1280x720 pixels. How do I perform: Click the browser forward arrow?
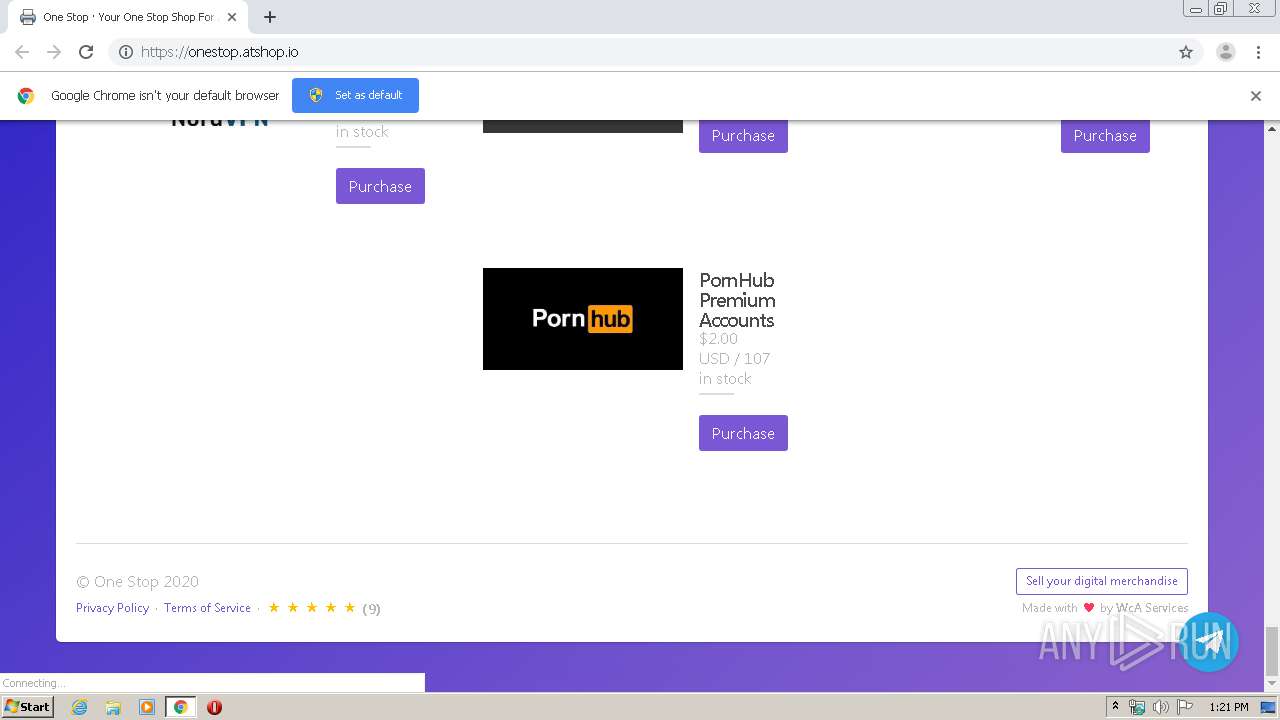[x=54, y=52]
